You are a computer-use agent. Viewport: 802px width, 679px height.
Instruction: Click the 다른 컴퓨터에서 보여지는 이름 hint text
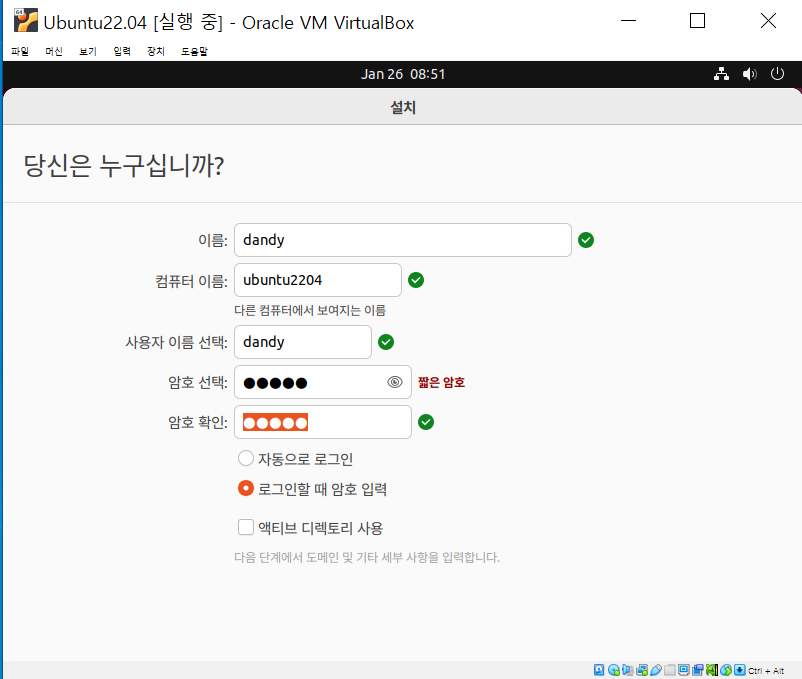pos(310,310)
